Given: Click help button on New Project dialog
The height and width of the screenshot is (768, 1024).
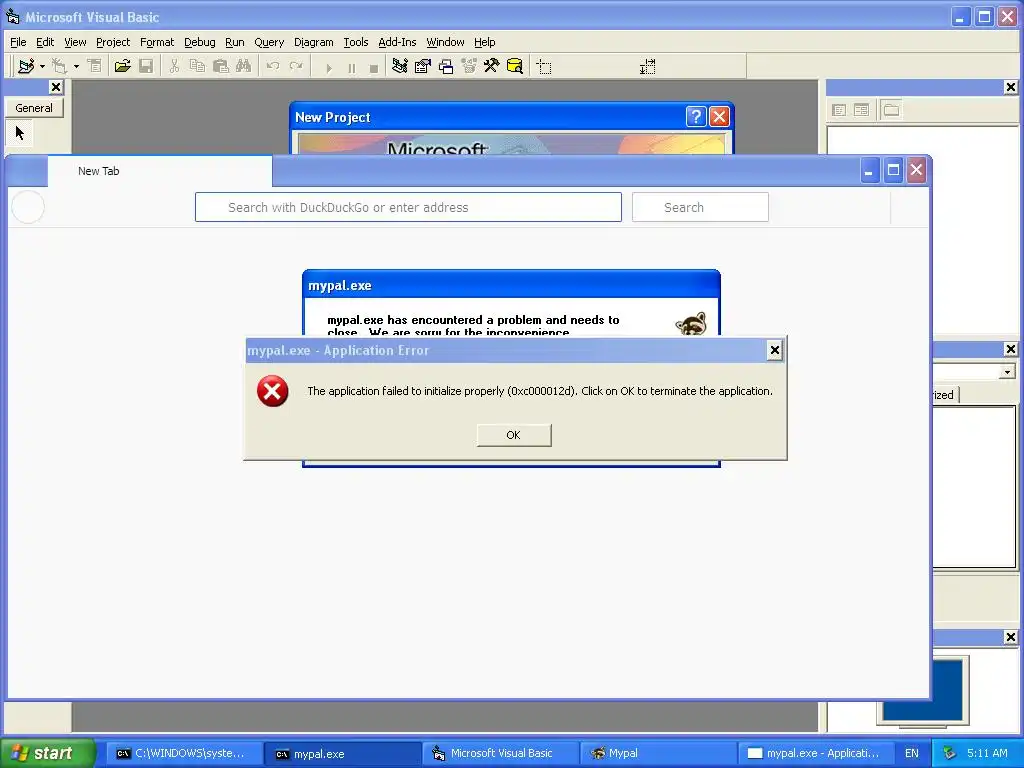Looking at the screenshot, I should [x=696, y=117].
